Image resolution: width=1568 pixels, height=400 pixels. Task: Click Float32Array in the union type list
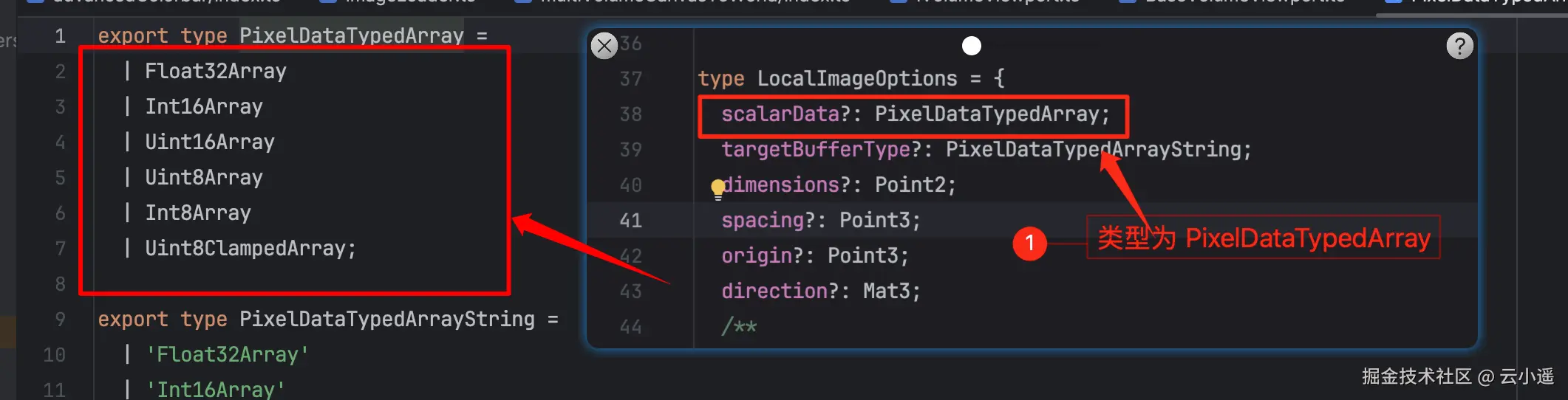(x=216, y=72)
